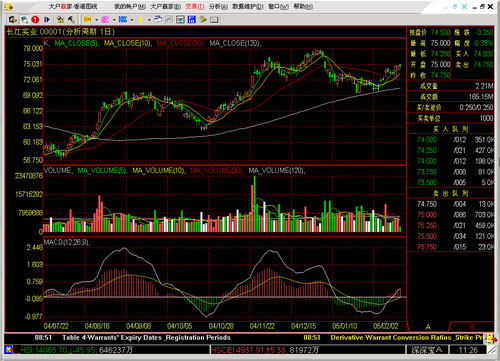Screen dimensions: 500x361
Task: Click the red exclamation alert icon
Action: (35, 20)
